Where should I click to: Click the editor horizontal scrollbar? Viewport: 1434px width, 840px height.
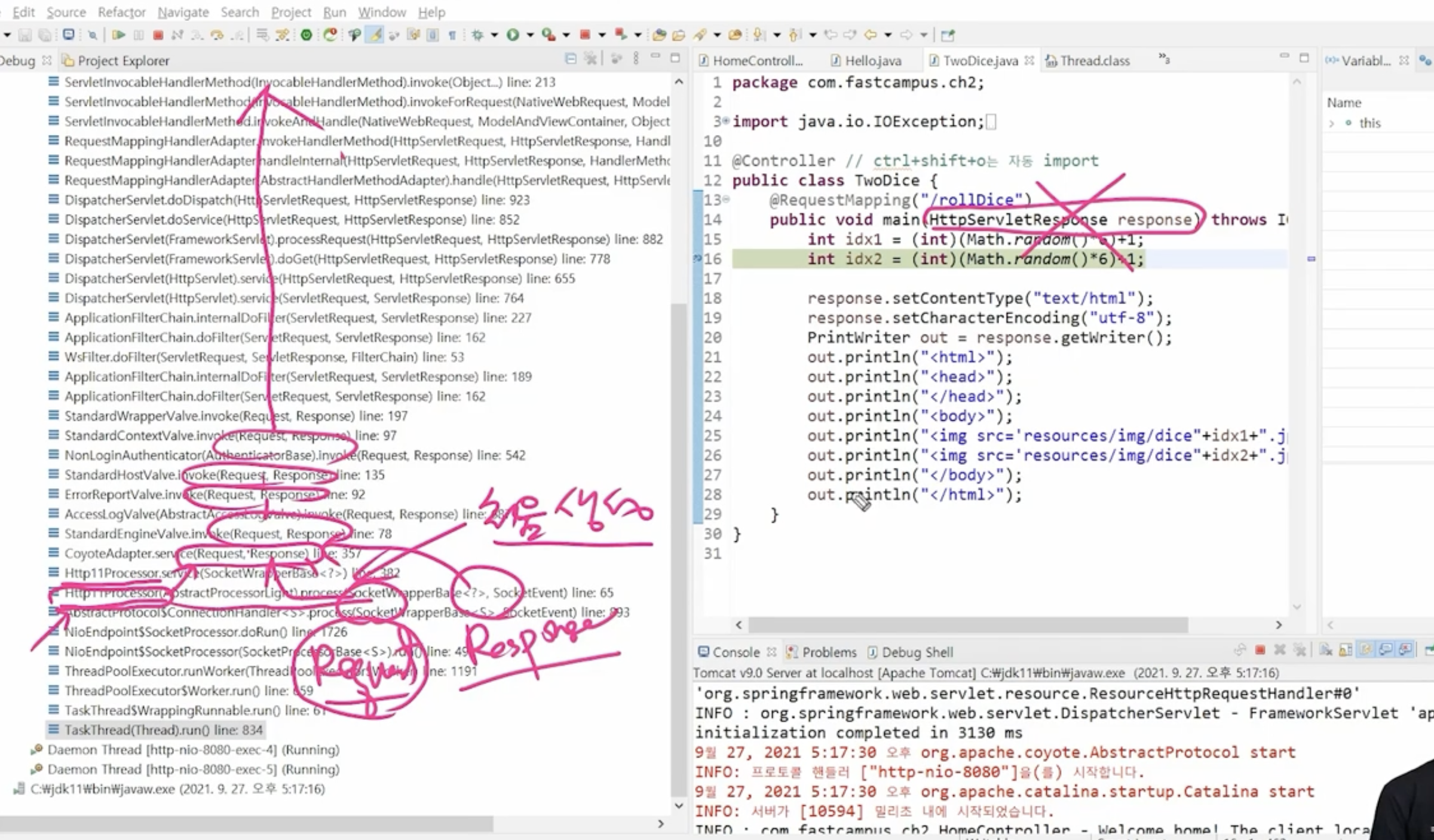pos(968,625)
